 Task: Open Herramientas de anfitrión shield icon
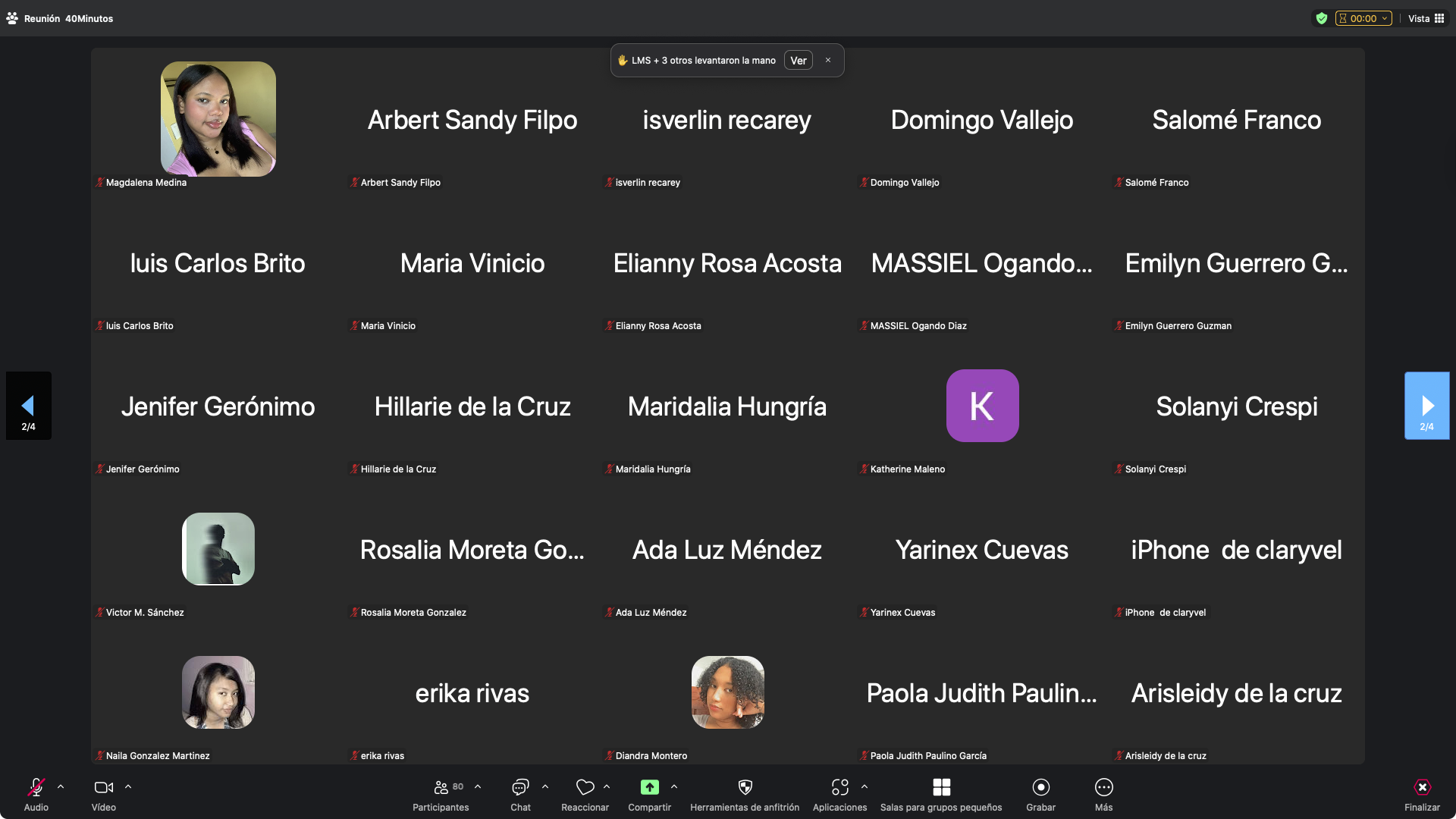tap(745, 787)
